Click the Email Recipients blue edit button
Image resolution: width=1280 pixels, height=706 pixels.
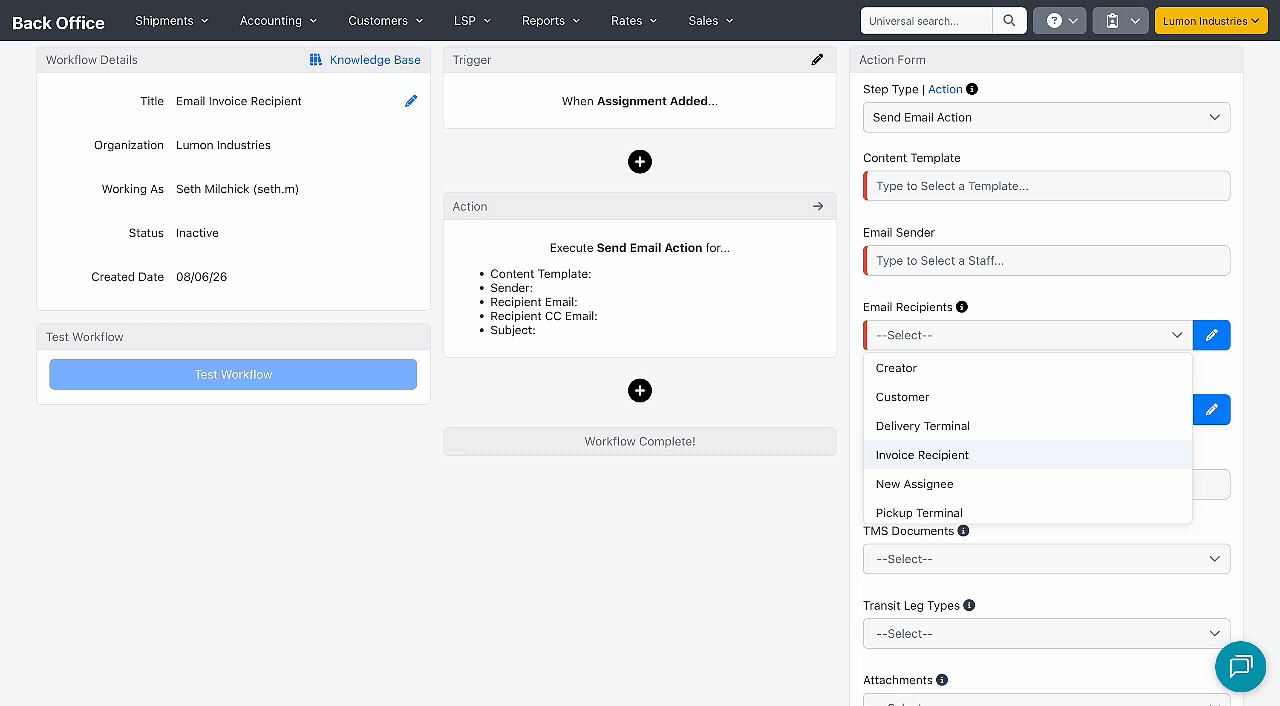(x=1212, y=335)
